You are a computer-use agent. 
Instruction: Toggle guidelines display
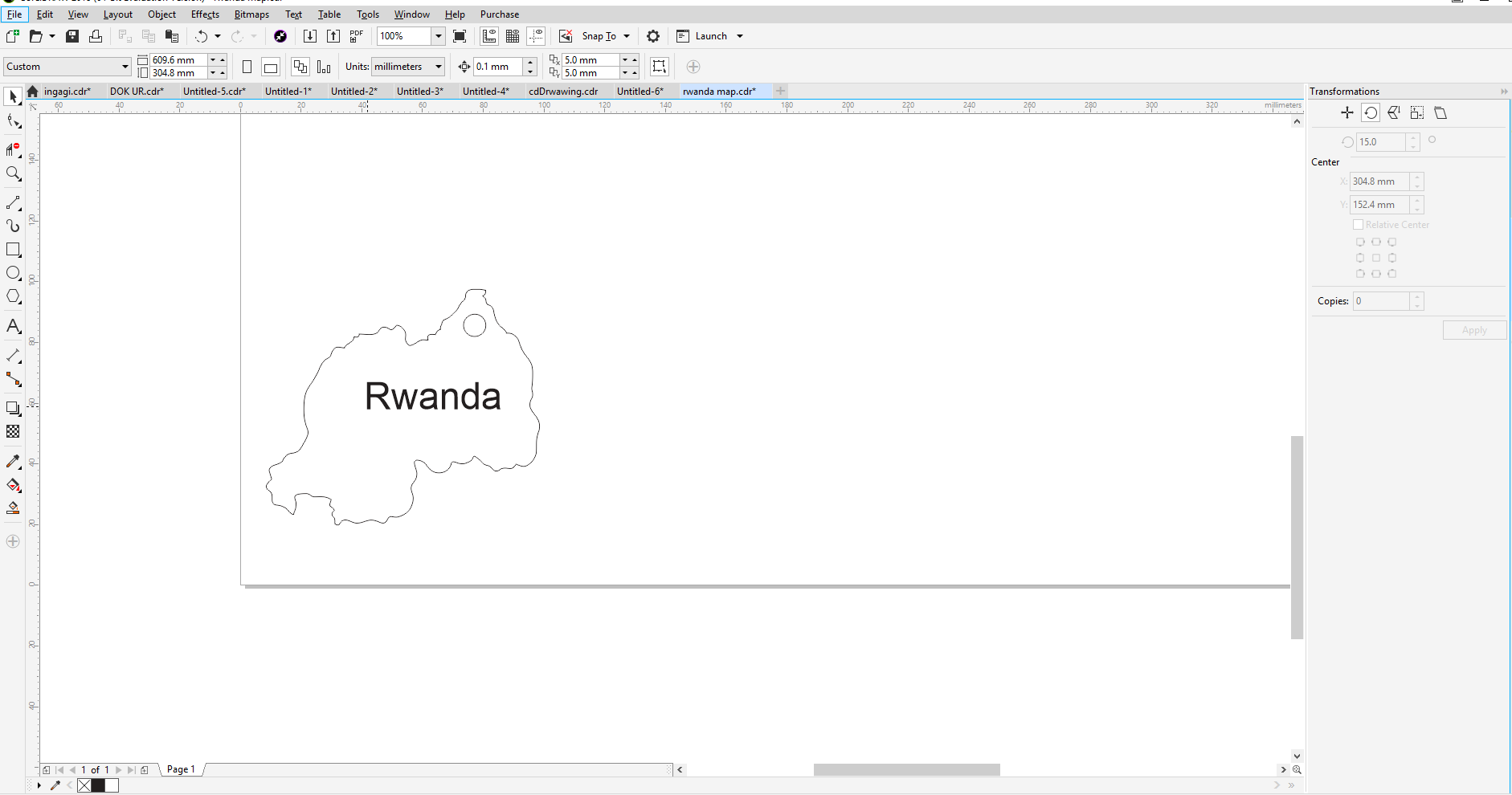point(536,36)
